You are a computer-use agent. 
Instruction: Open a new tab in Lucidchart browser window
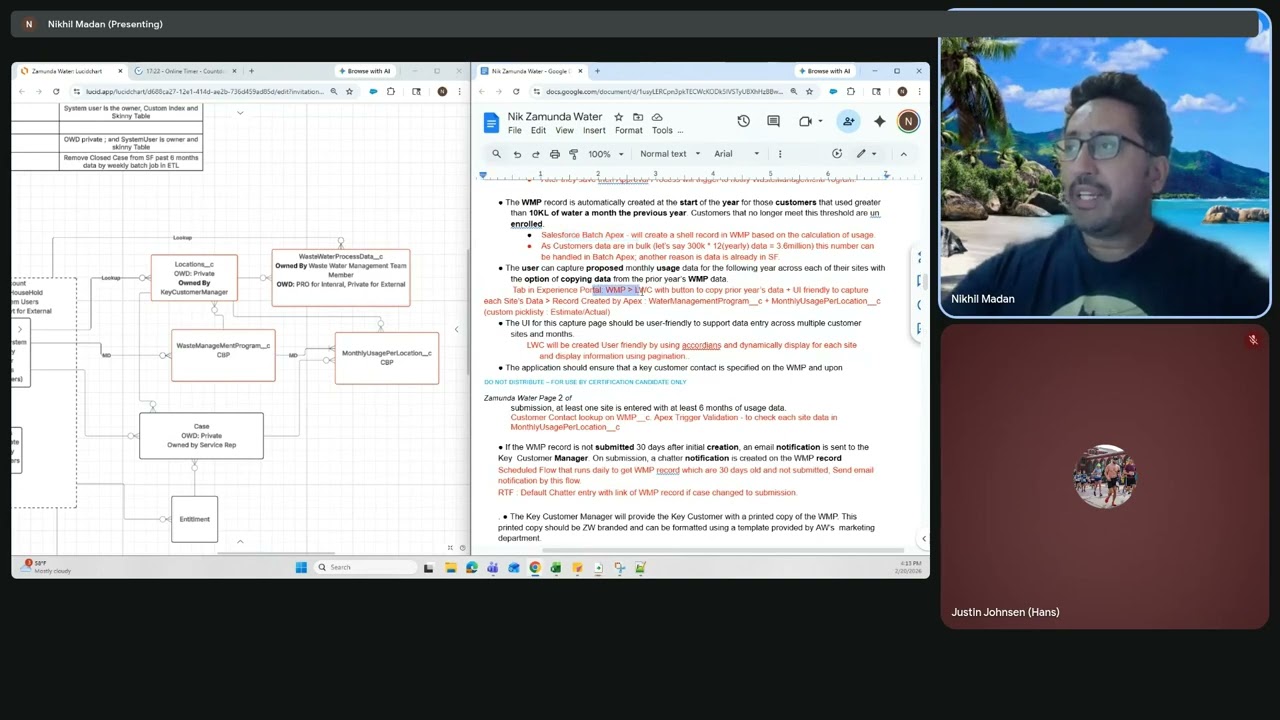click(251, 71)
